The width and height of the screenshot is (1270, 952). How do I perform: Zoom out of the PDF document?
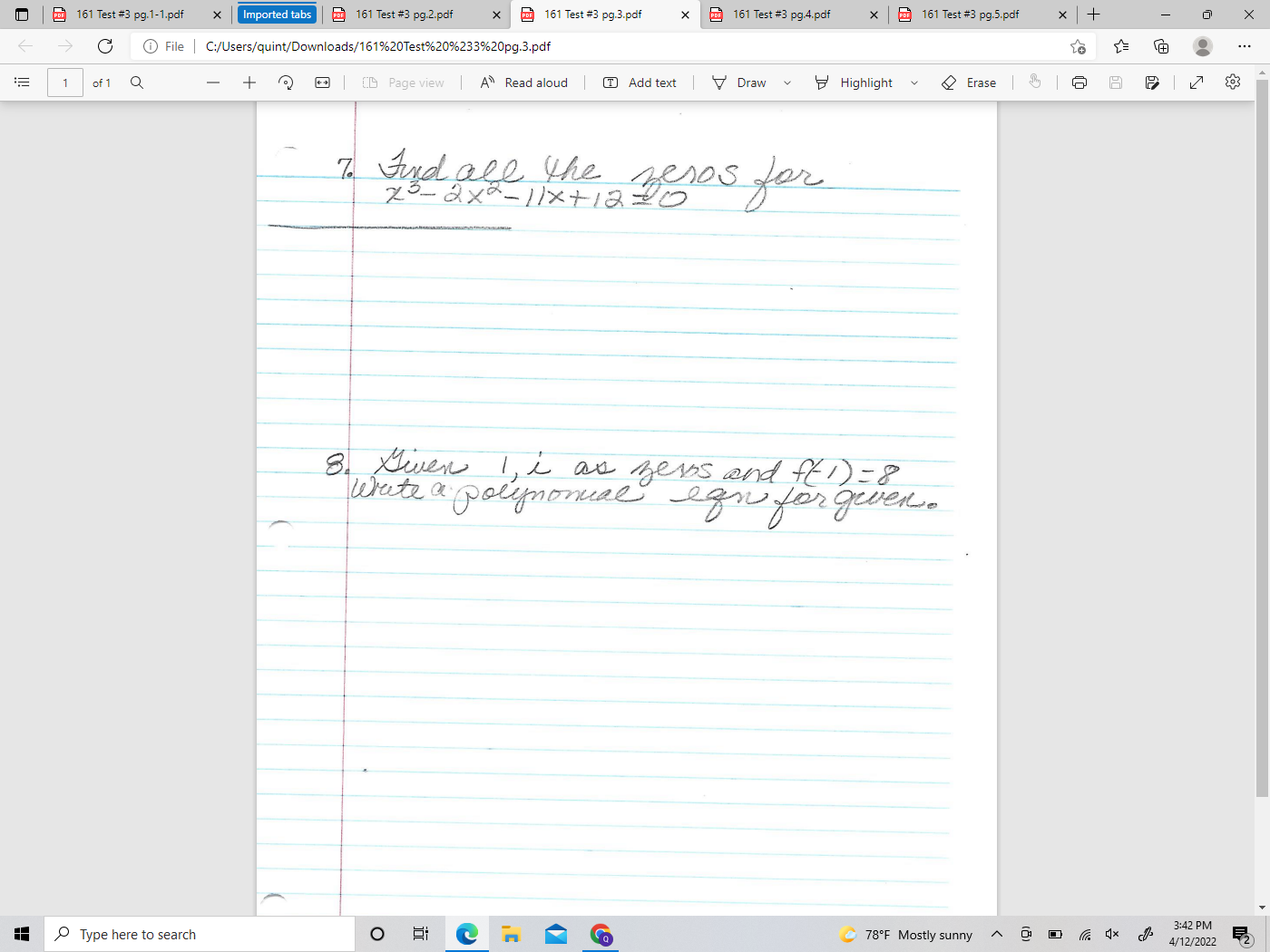[213, 83]
